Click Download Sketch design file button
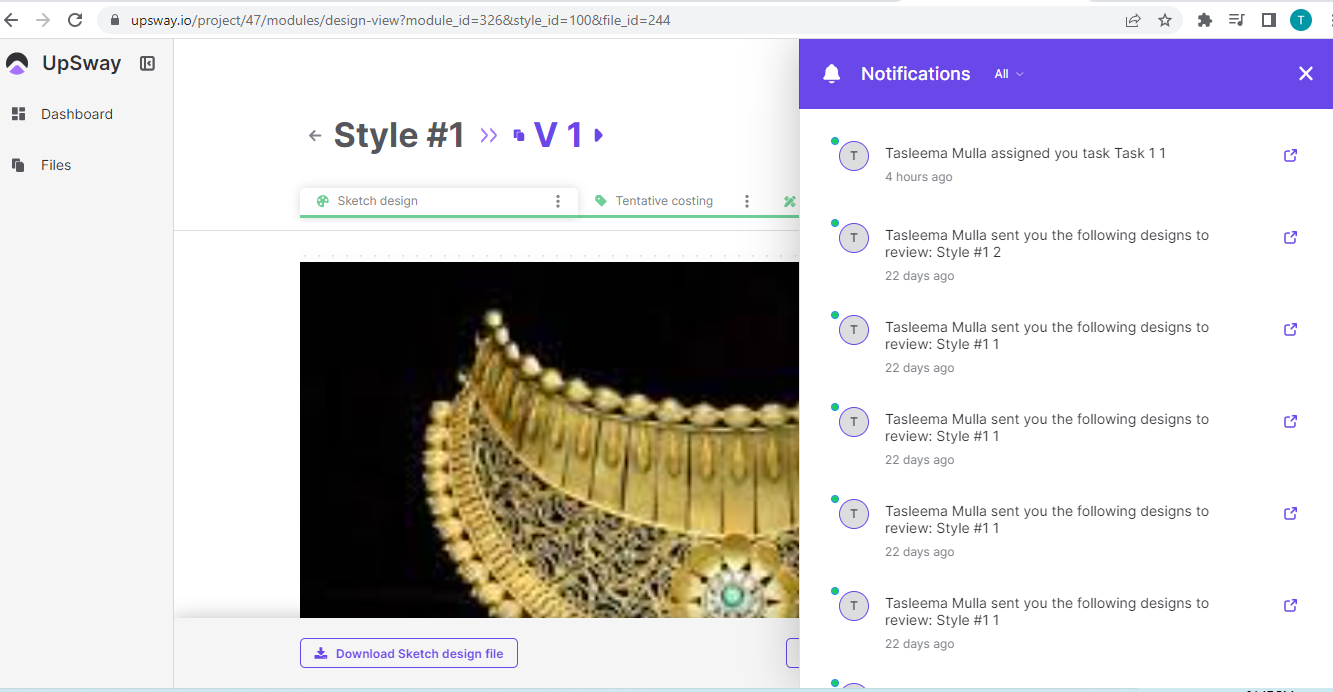 pos(408,652)
